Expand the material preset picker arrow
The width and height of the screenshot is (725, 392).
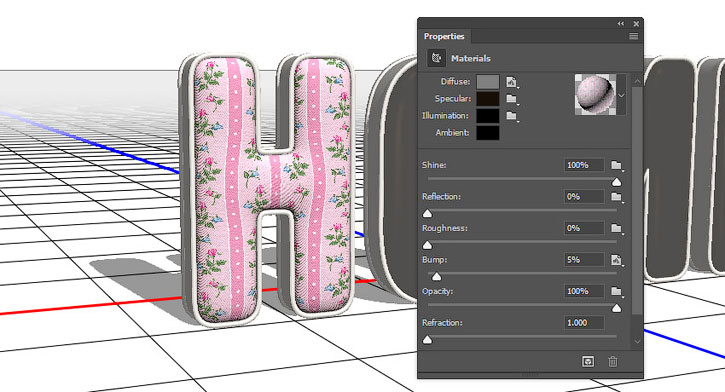pyautogui.click(x=621, y=95)
